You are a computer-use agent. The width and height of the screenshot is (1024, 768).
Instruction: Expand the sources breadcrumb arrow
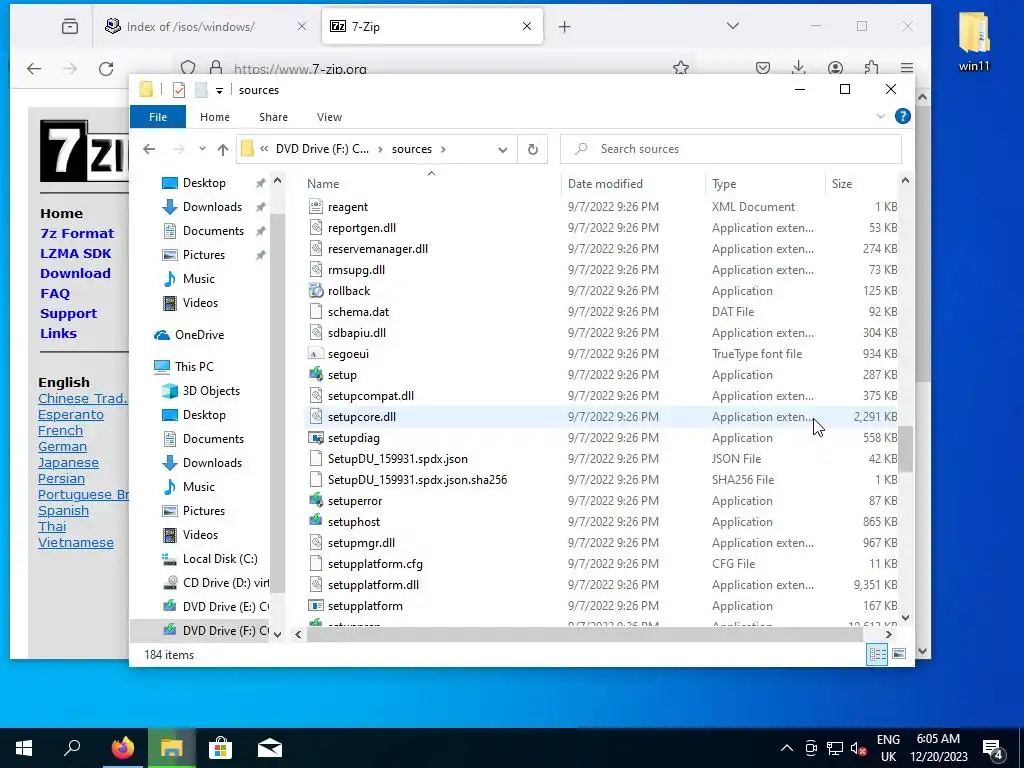(x=443, y=149)
